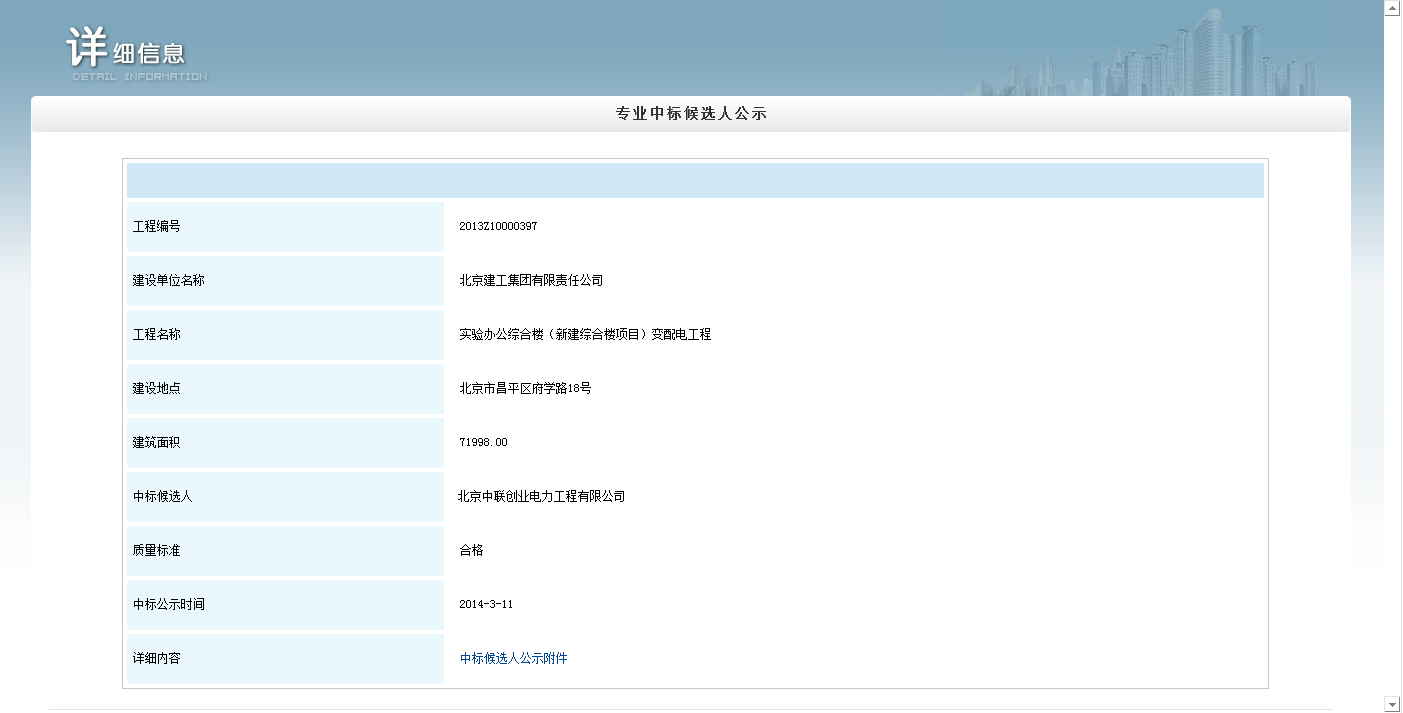Click the 质量标准 value 合格
Screen dimensions: 1403x713
(x=471, y=551)
